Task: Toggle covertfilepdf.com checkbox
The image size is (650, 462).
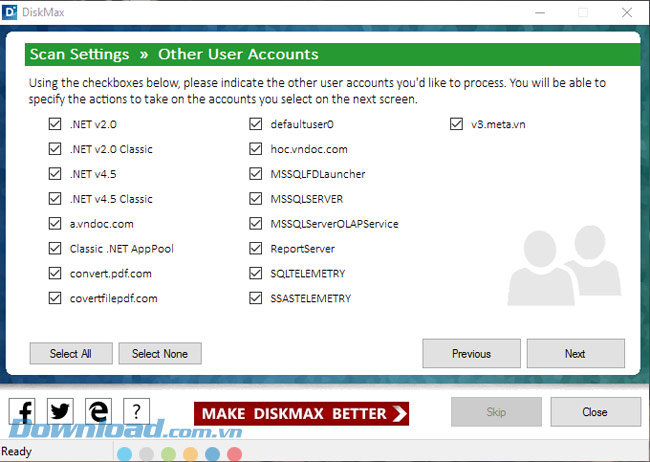Action: pos(55,298)
